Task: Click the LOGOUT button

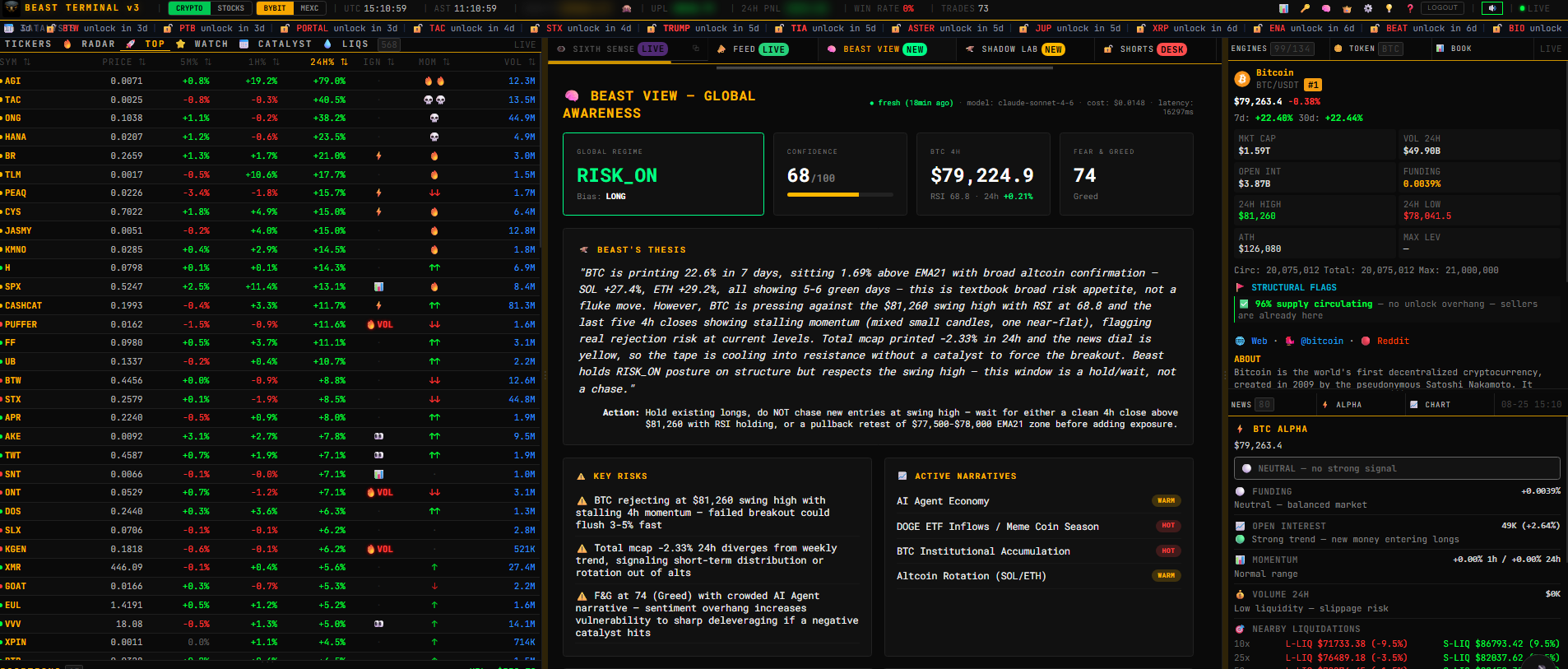Action: tap(1442, 8)
